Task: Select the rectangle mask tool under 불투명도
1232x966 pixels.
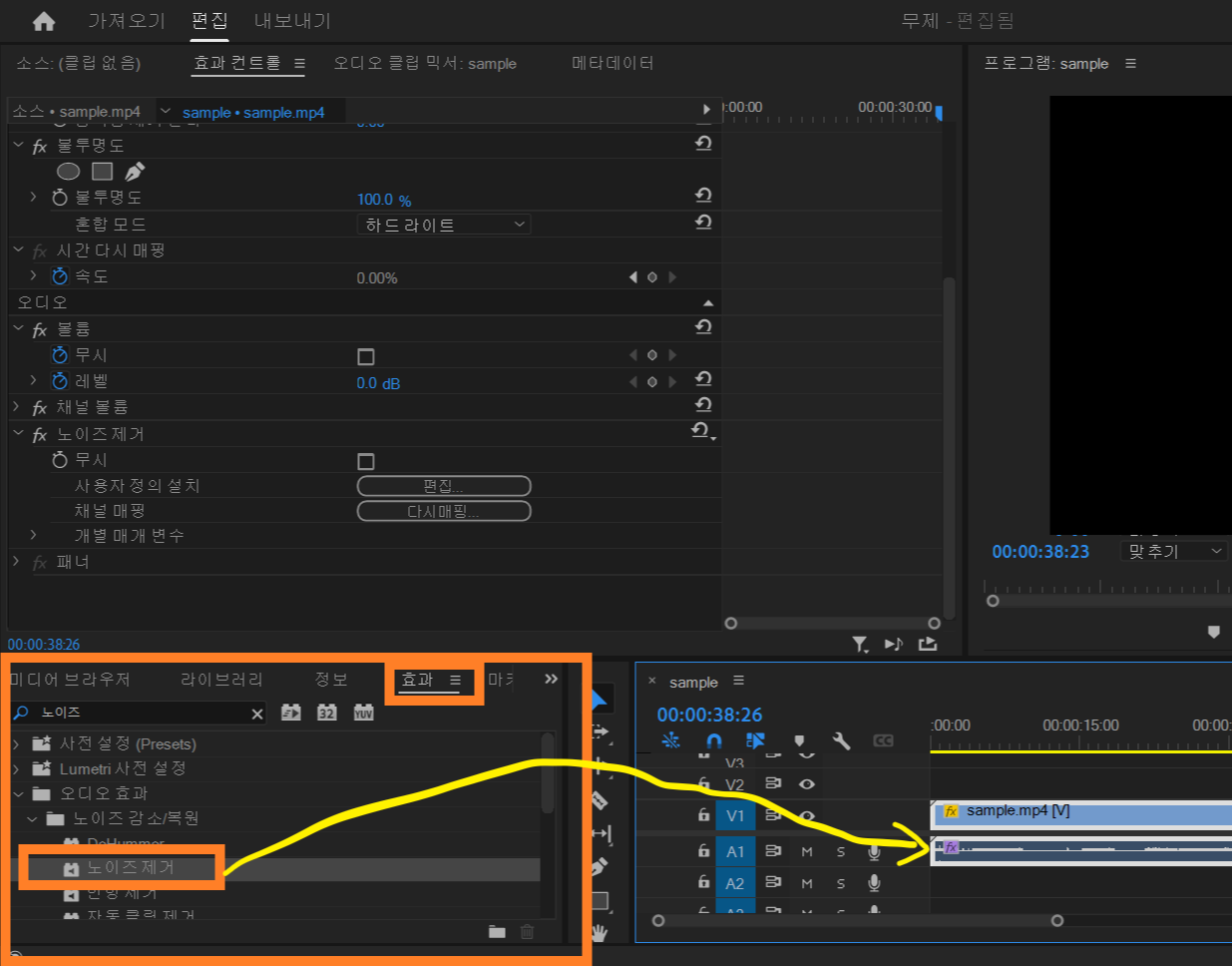Action: 102,172
